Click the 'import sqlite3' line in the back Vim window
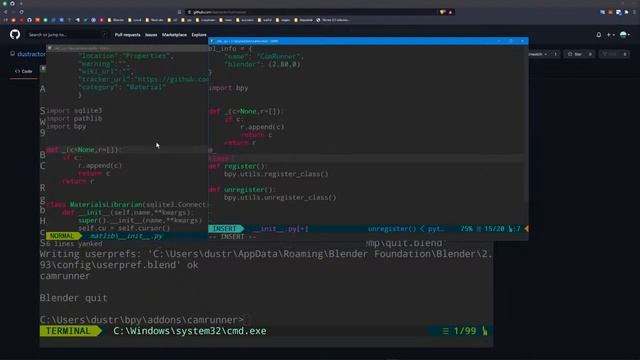Image resolution: width=640 pixels, height=360 pixels. coord(74,111)
